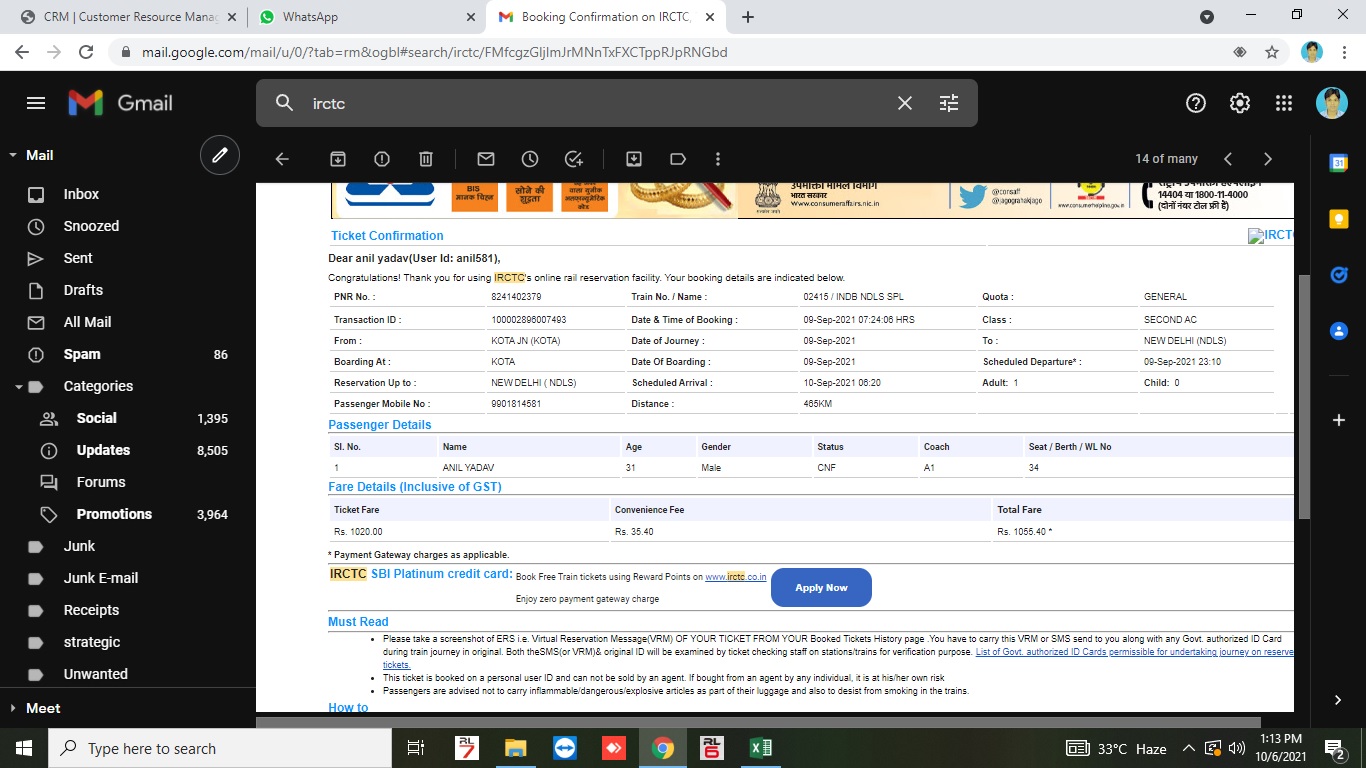Screen dimensions: 1366x768
Task: Click the vertical email scrollbar
Action: 1303,397
